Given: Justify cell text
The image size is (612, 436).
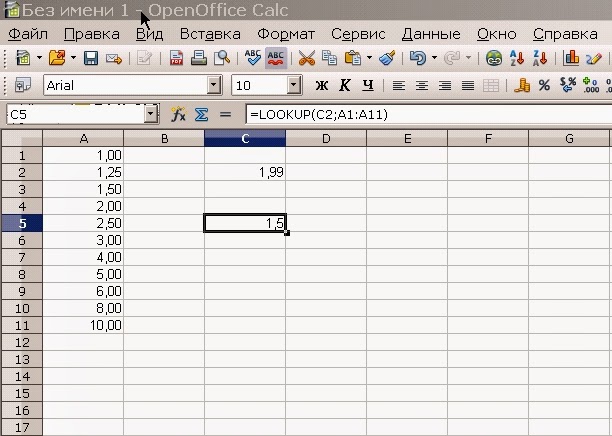Looking at the screenshot, I should pyautogui.click(x=468, y=85).
